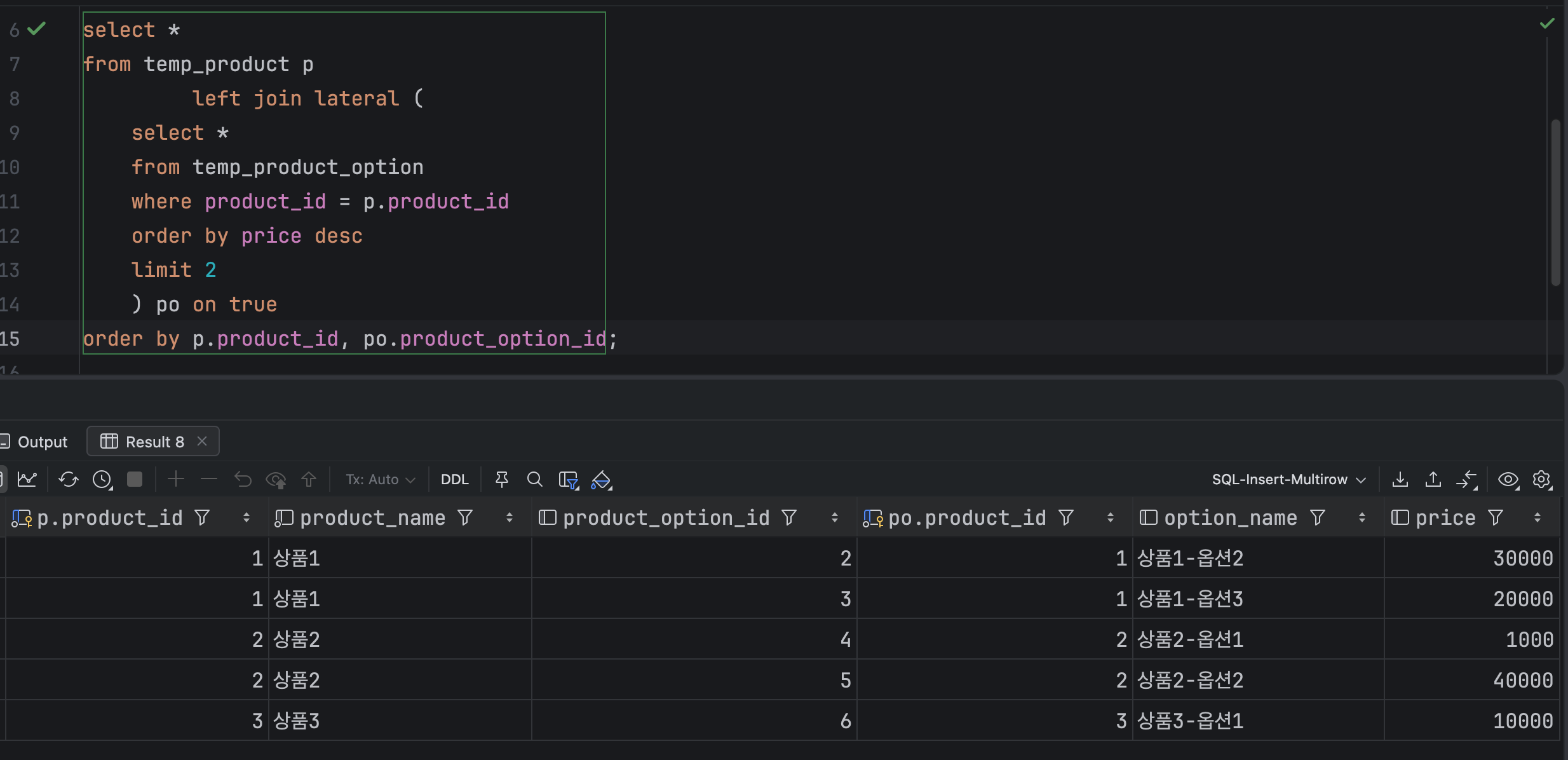Open search with the magnifier icon
The height and width of the screenshot is (760, 1568).
pos(534,479)
